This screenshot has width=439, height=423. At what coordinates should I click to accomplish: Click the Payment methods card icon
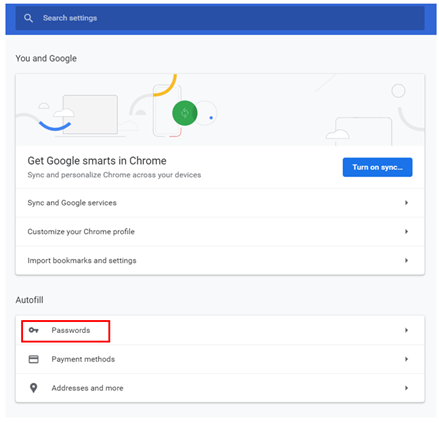[34, 359]
